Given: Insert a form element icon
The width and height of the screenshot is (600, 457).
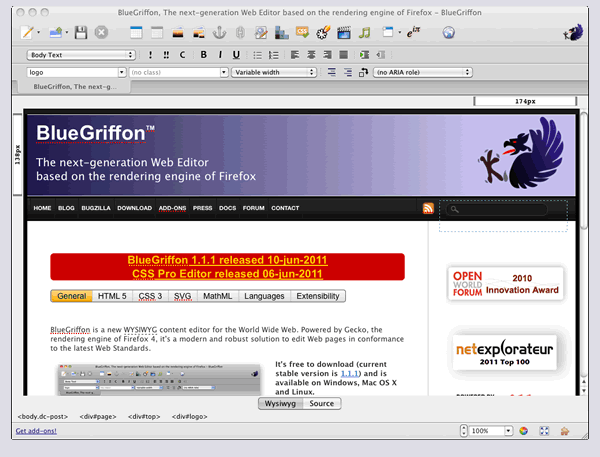Looking at the screenshot, I should 388,32.
